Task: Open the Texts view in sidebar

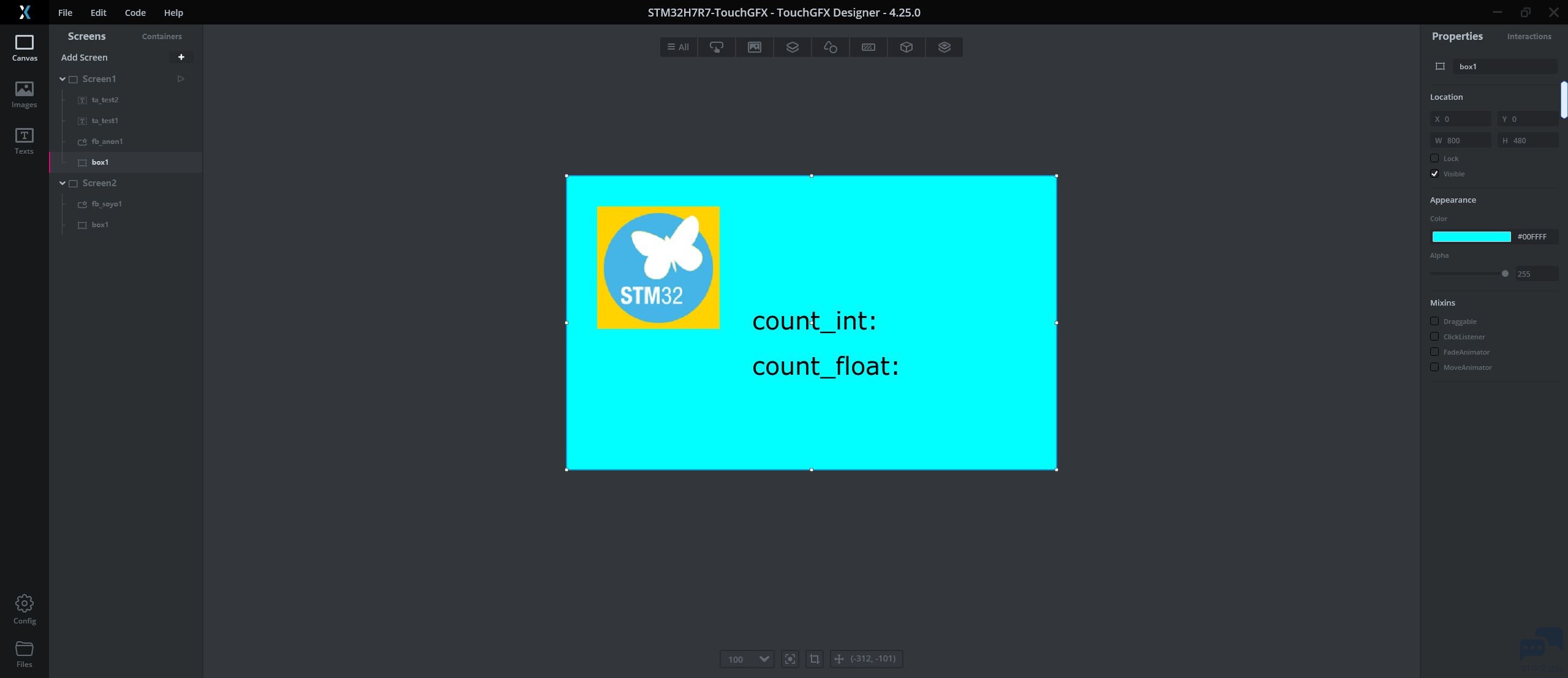Action: click(x=24, y=141)
